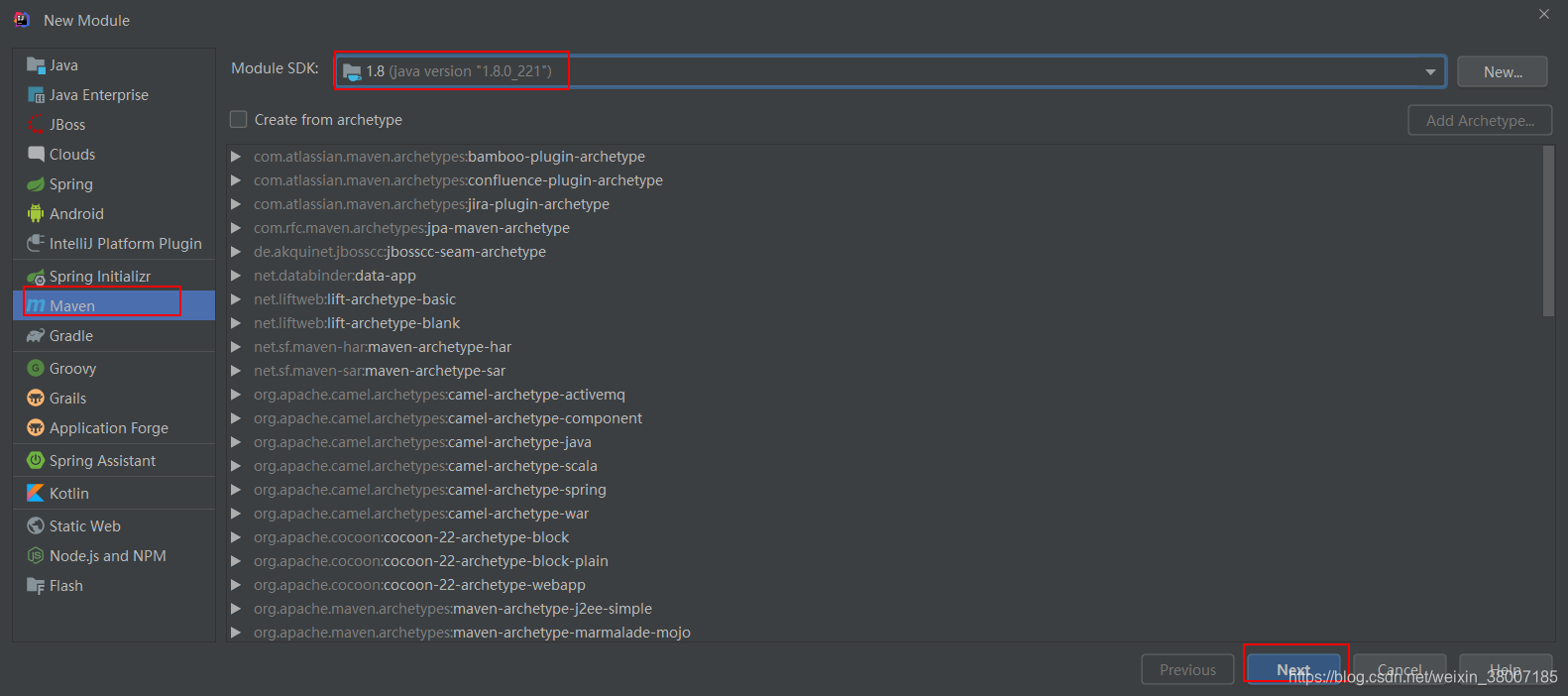Select camel-archetype-spring row

pos(884,490)
